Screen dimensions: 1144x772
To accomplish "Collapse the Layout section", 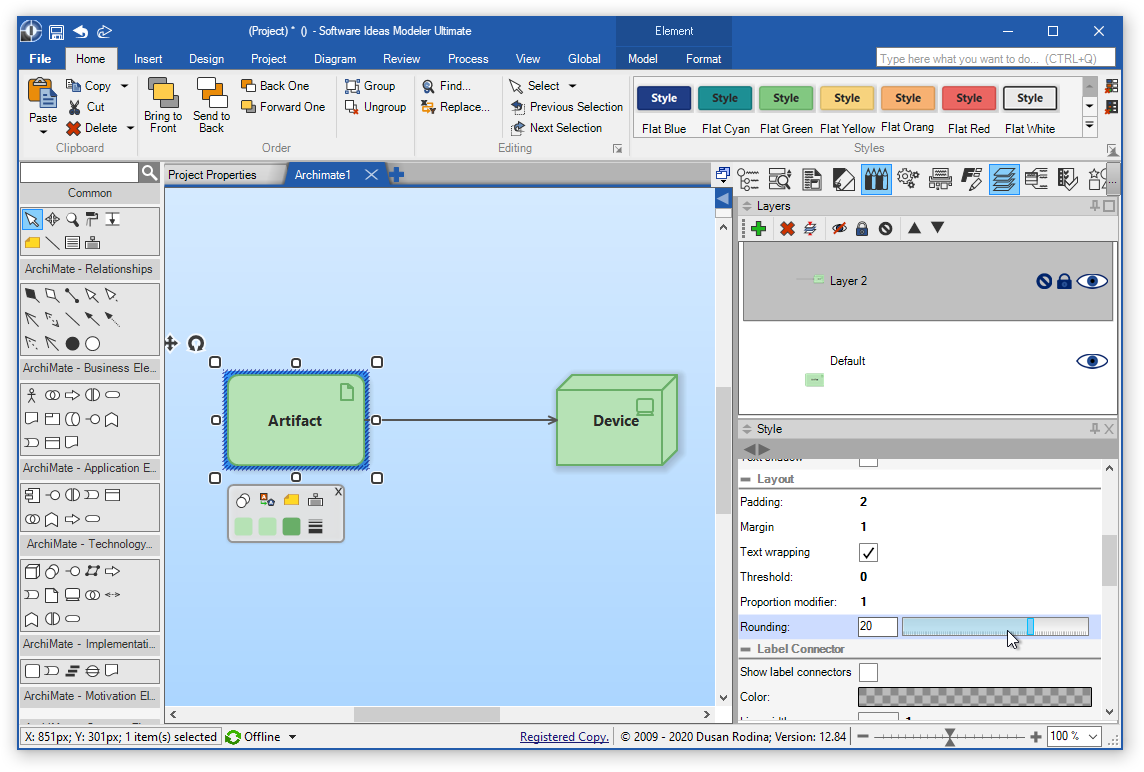I will coord(746,479).
